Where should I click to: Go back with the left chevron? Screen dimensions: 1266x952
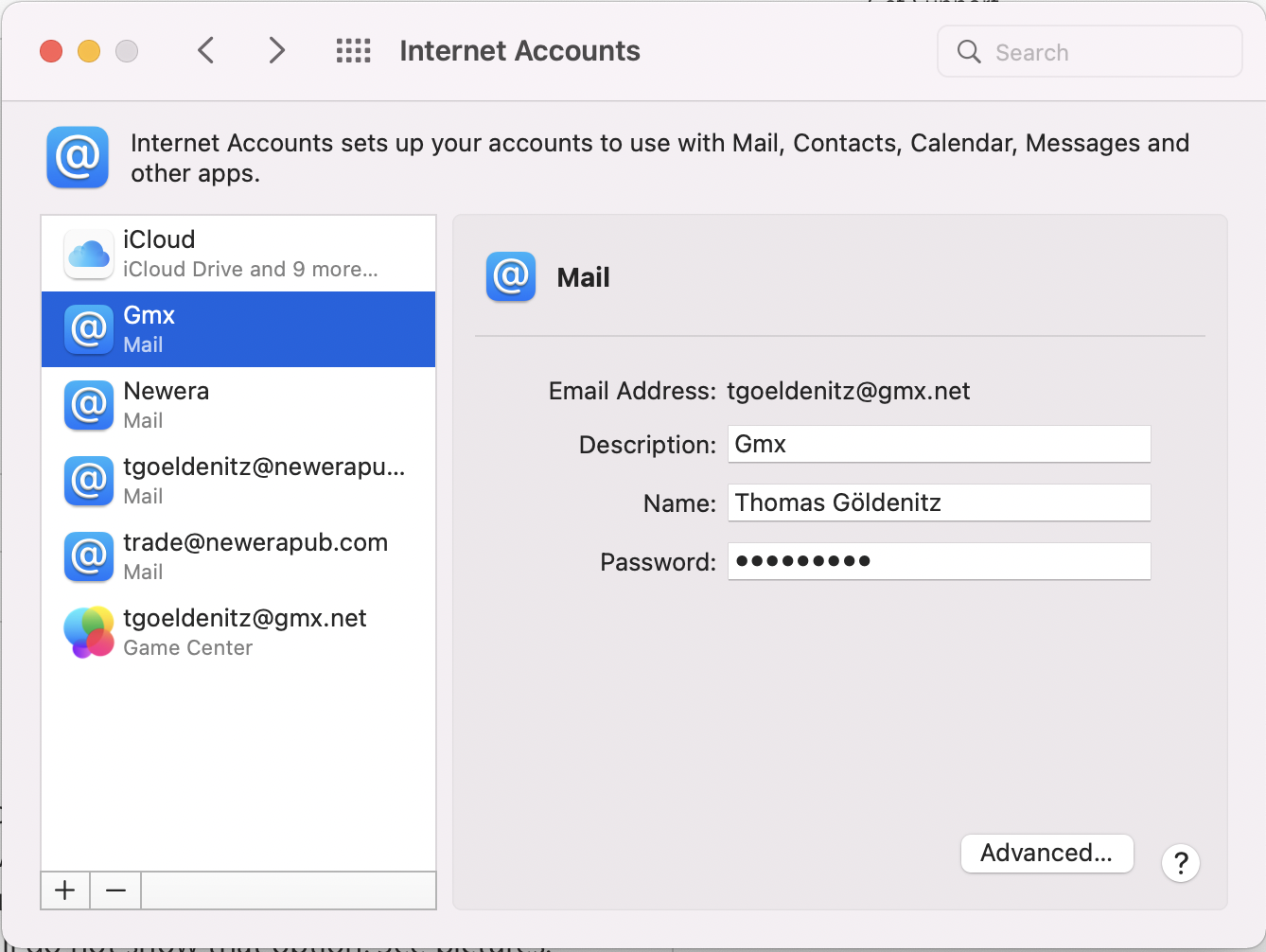206,50
